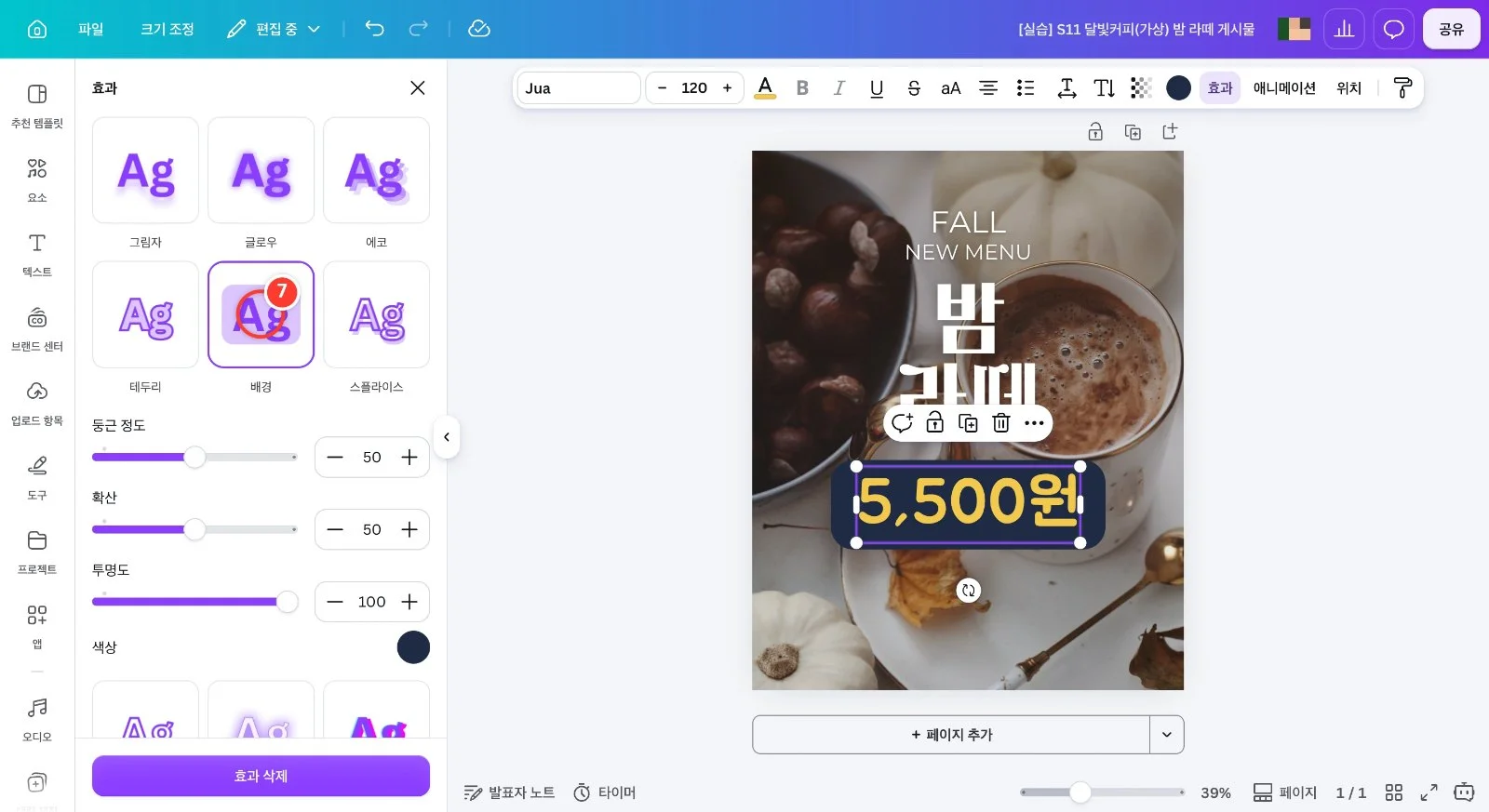The height and width of the screenshot is (812, 1489).
Task: Open the 도구 tools panel
Action: [37, 477]
